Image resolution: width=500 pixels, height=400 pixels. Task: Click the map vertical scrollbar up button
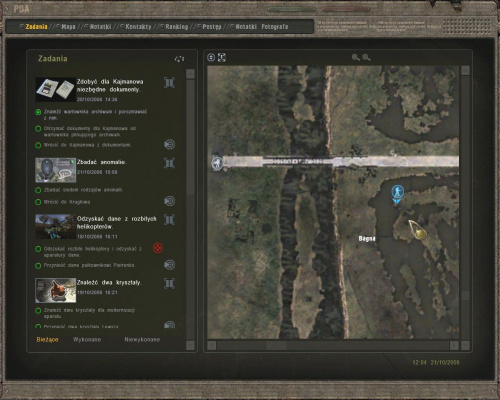pos(465,70)
